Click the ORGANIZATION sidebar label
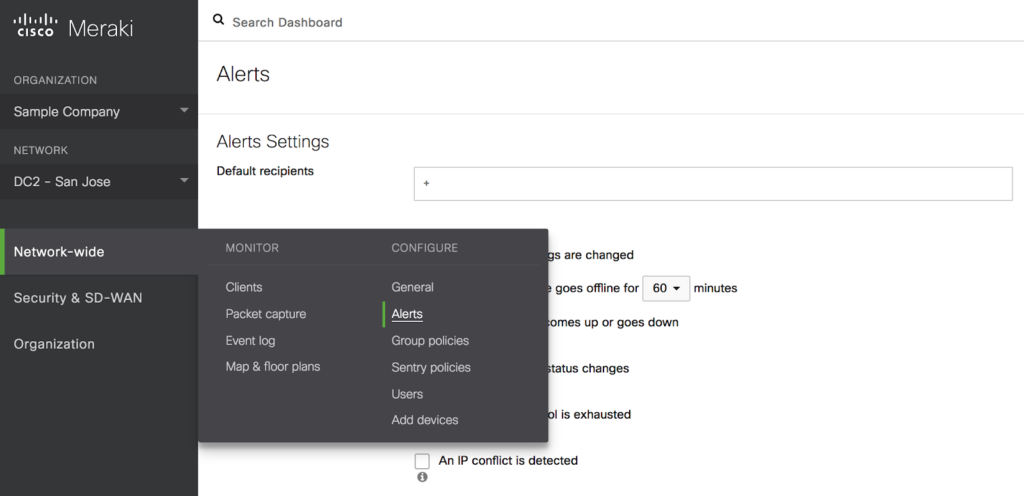This screenshot has width=1024, height=496. (56, 80)
